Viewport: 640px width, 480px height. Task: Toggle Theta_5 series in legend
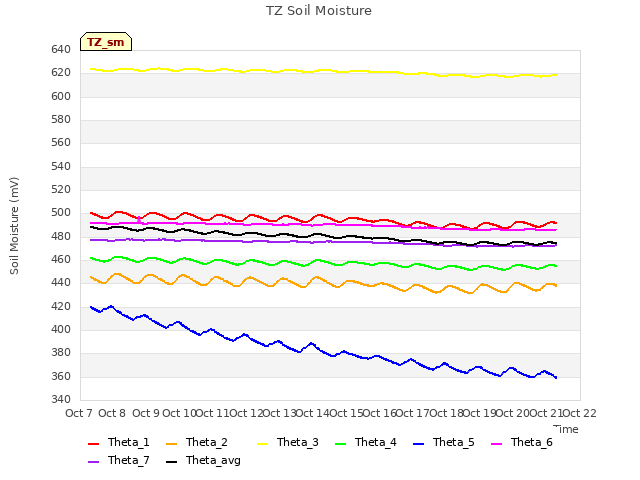[x=444, y=442]
